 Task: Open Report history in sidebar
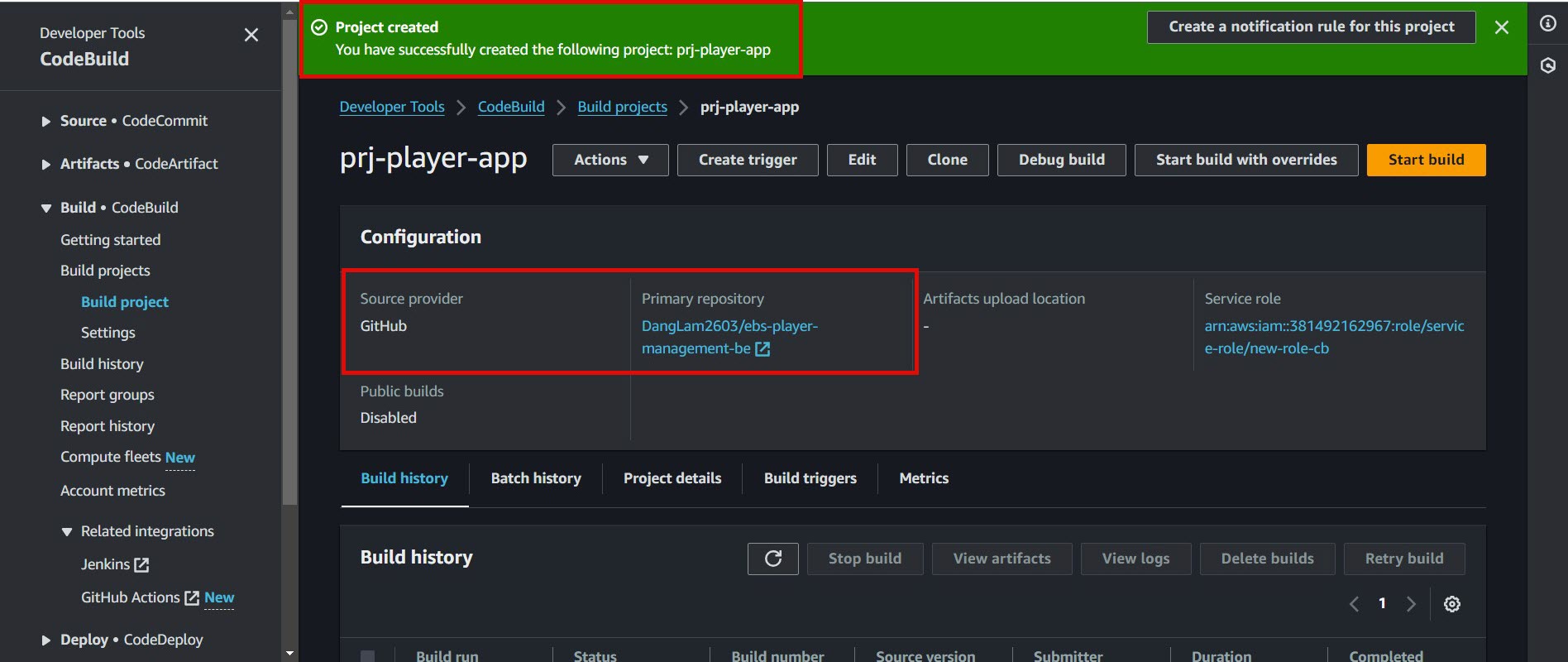click(108, 426)
